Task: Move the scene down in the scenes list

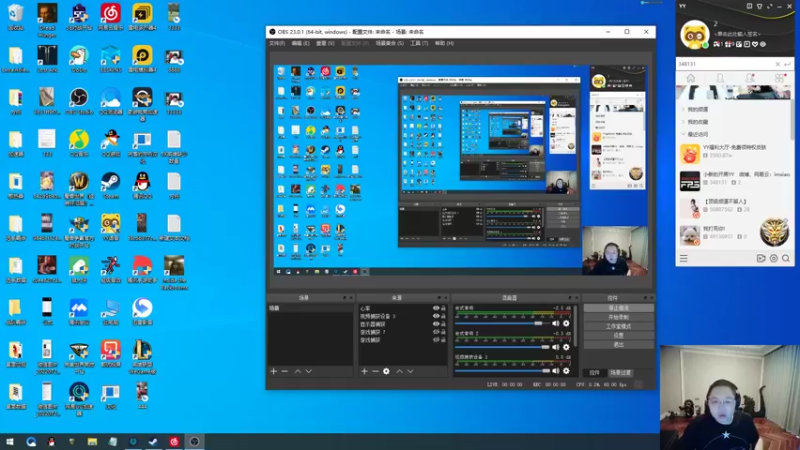Action: pyautogui.click(x=309, y=371)
